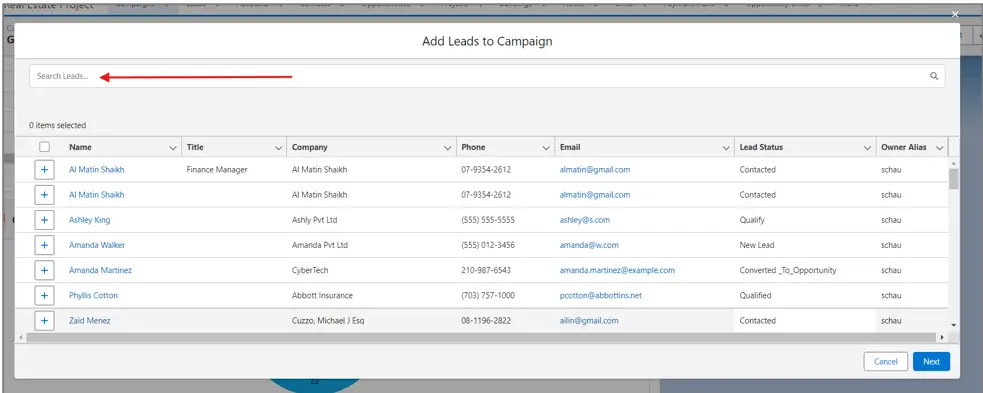
Task: Click company cell CyberTech
Action: [x=310, y=270]
